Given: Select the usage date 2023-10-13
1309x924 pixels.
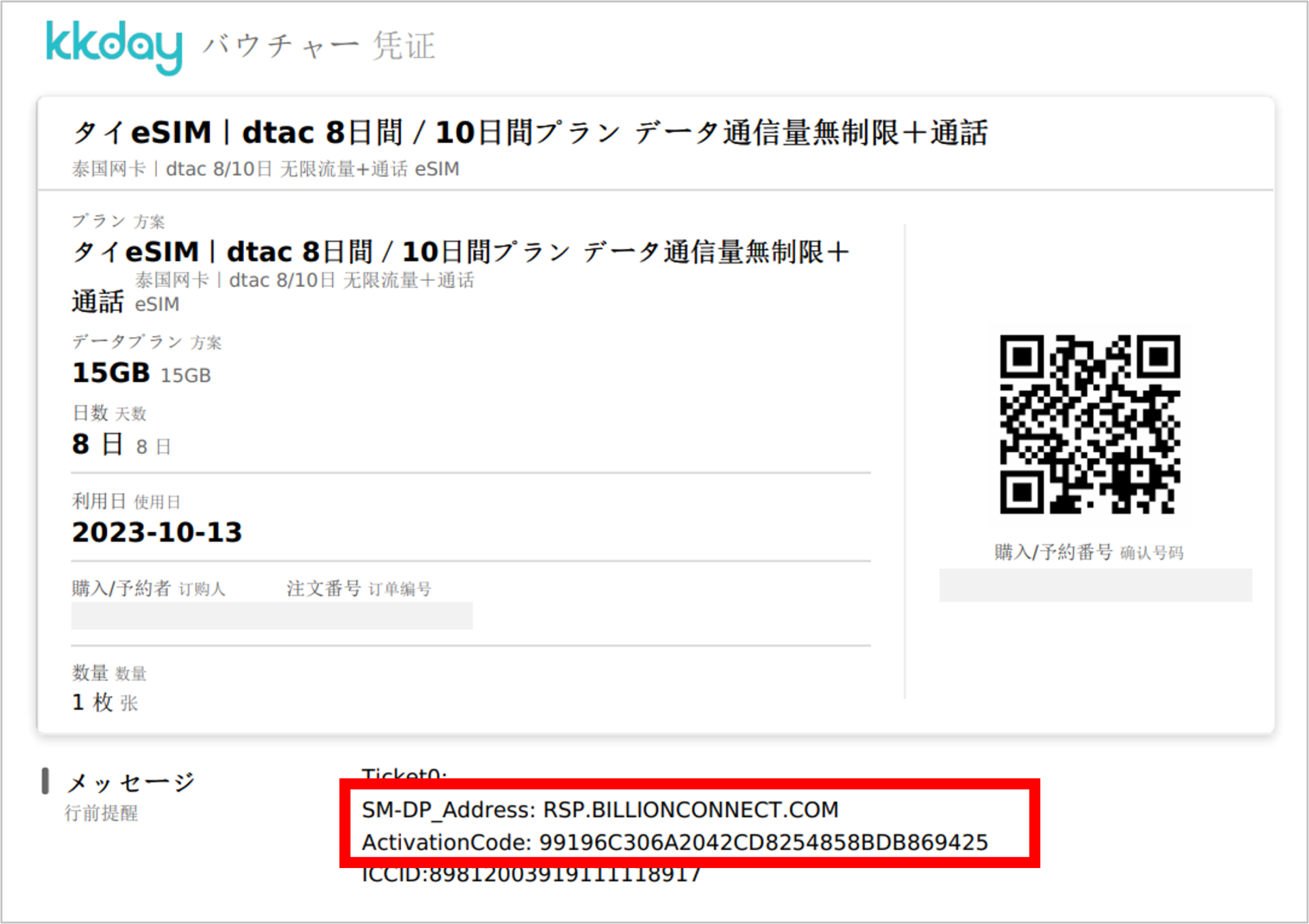Looking at the screenshot, I should coord(157,532).
